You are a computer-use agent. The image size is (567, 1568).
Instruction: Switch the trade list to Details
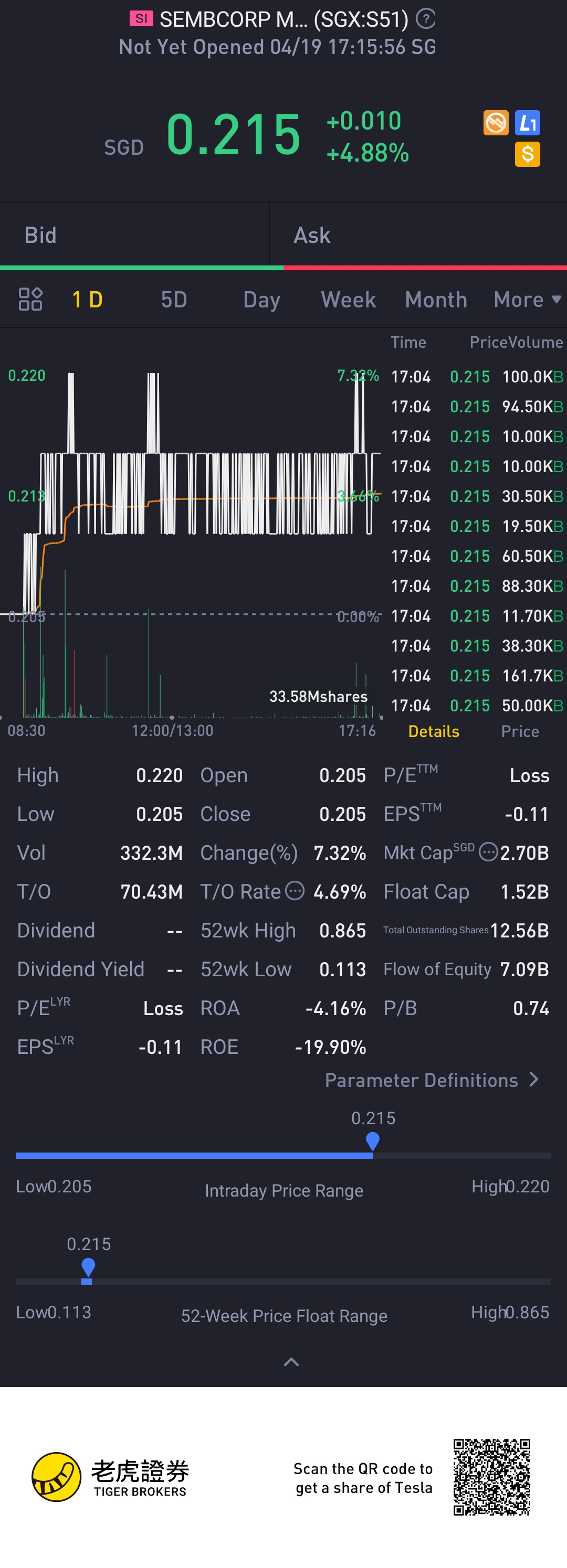coord(434,731)
